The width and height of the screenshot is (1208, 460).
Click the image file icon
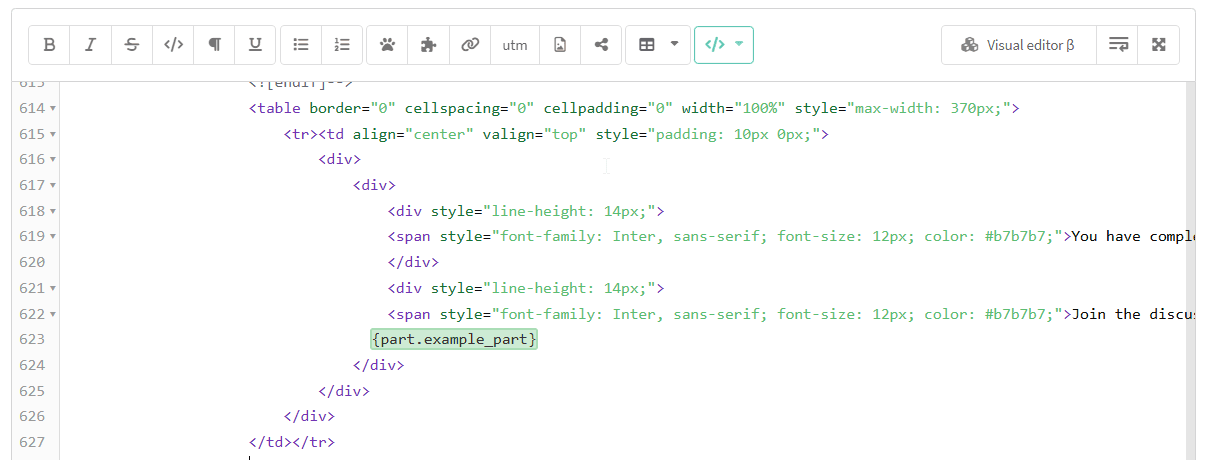click(x=560, y=45)
